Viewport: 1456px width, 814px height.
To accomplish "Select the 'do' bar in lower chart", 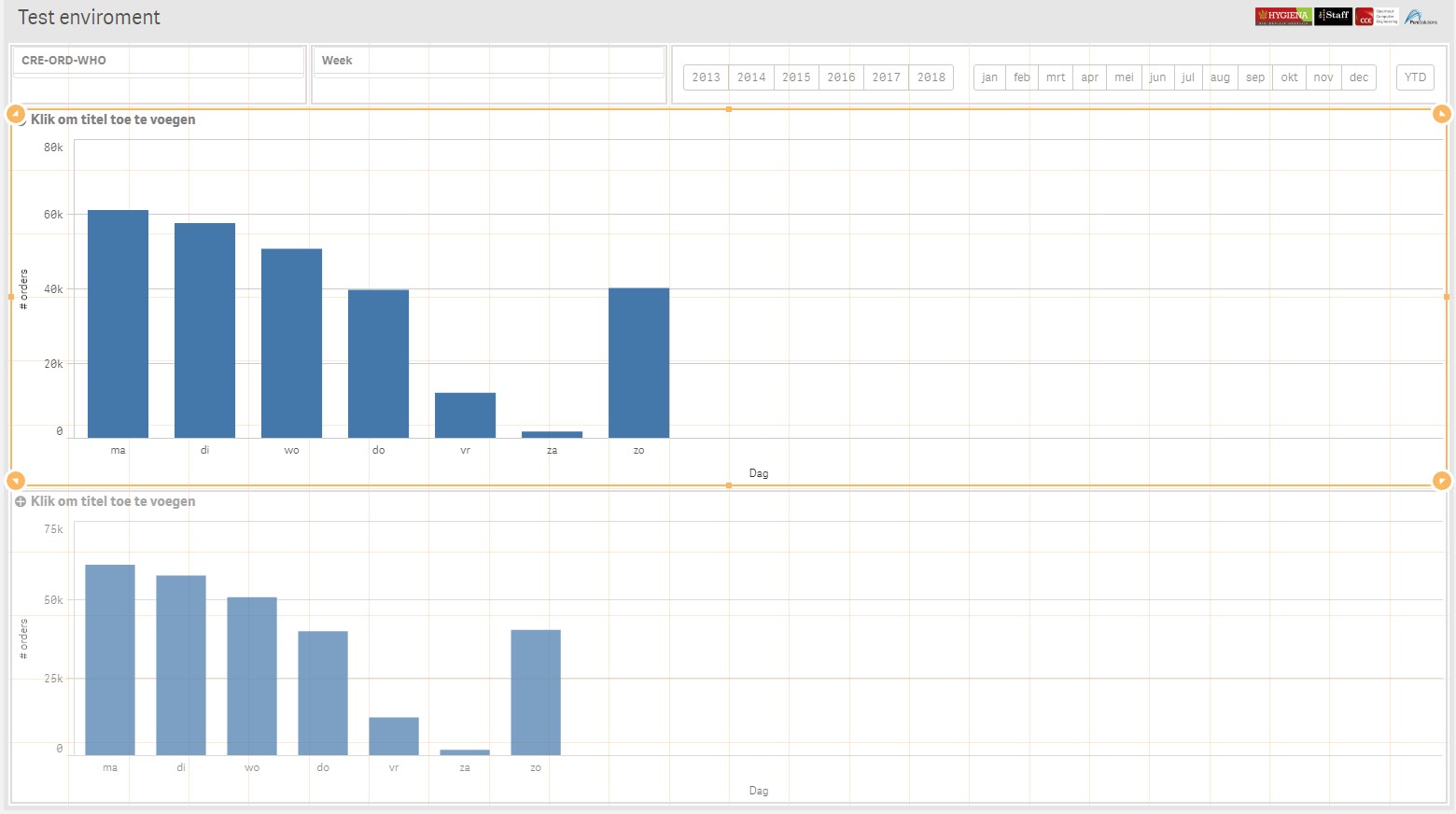I will click(323, 694).
